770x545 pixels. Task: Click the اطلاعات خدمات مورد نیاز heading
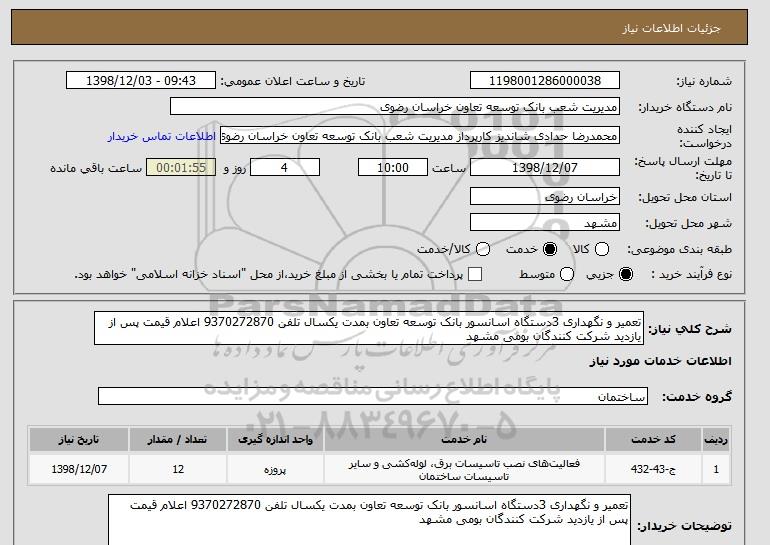tap(660, 361)
